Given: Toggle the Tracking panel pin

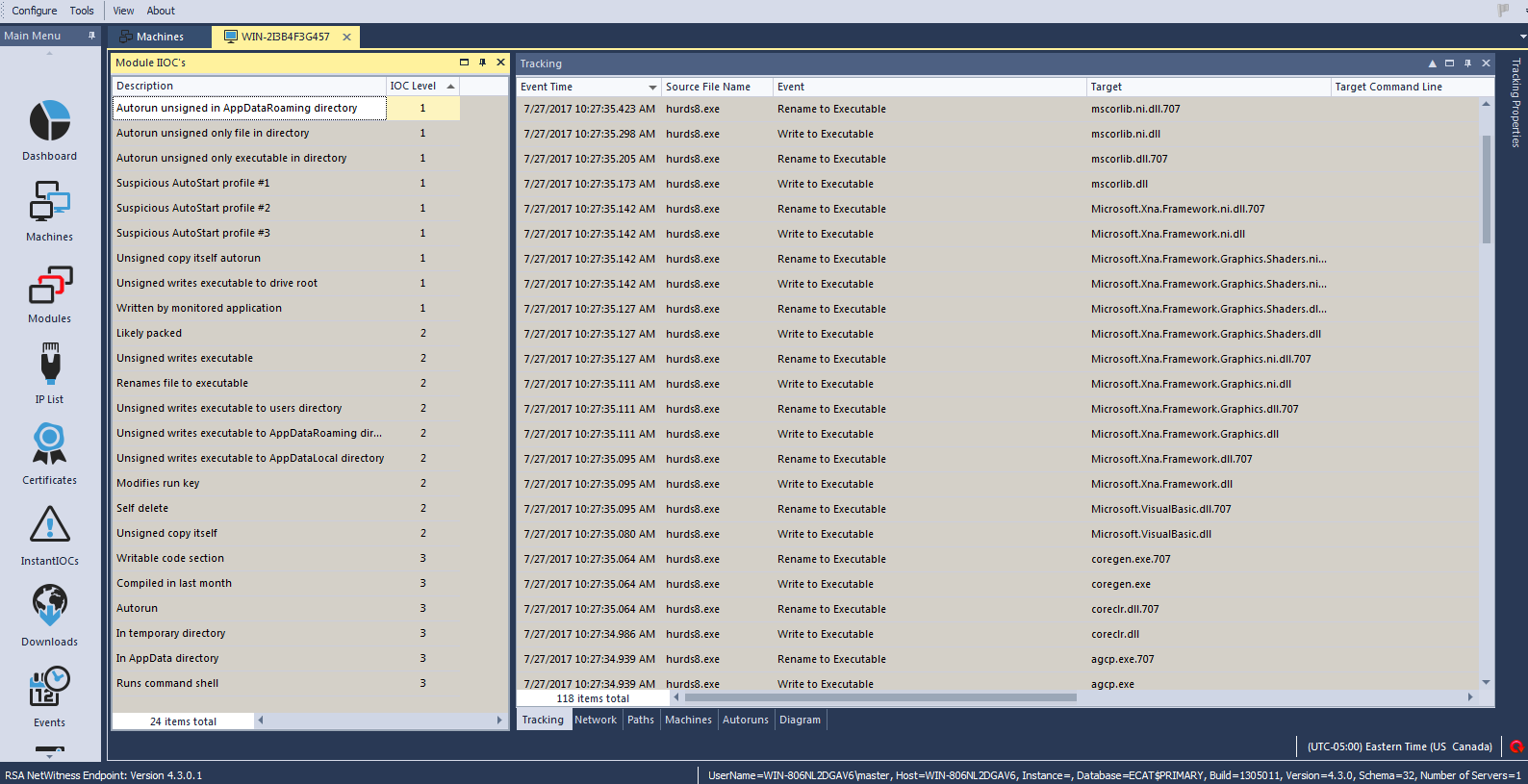Looking at the screenshot, I should pyautogui.click(x=1467, y=63).
